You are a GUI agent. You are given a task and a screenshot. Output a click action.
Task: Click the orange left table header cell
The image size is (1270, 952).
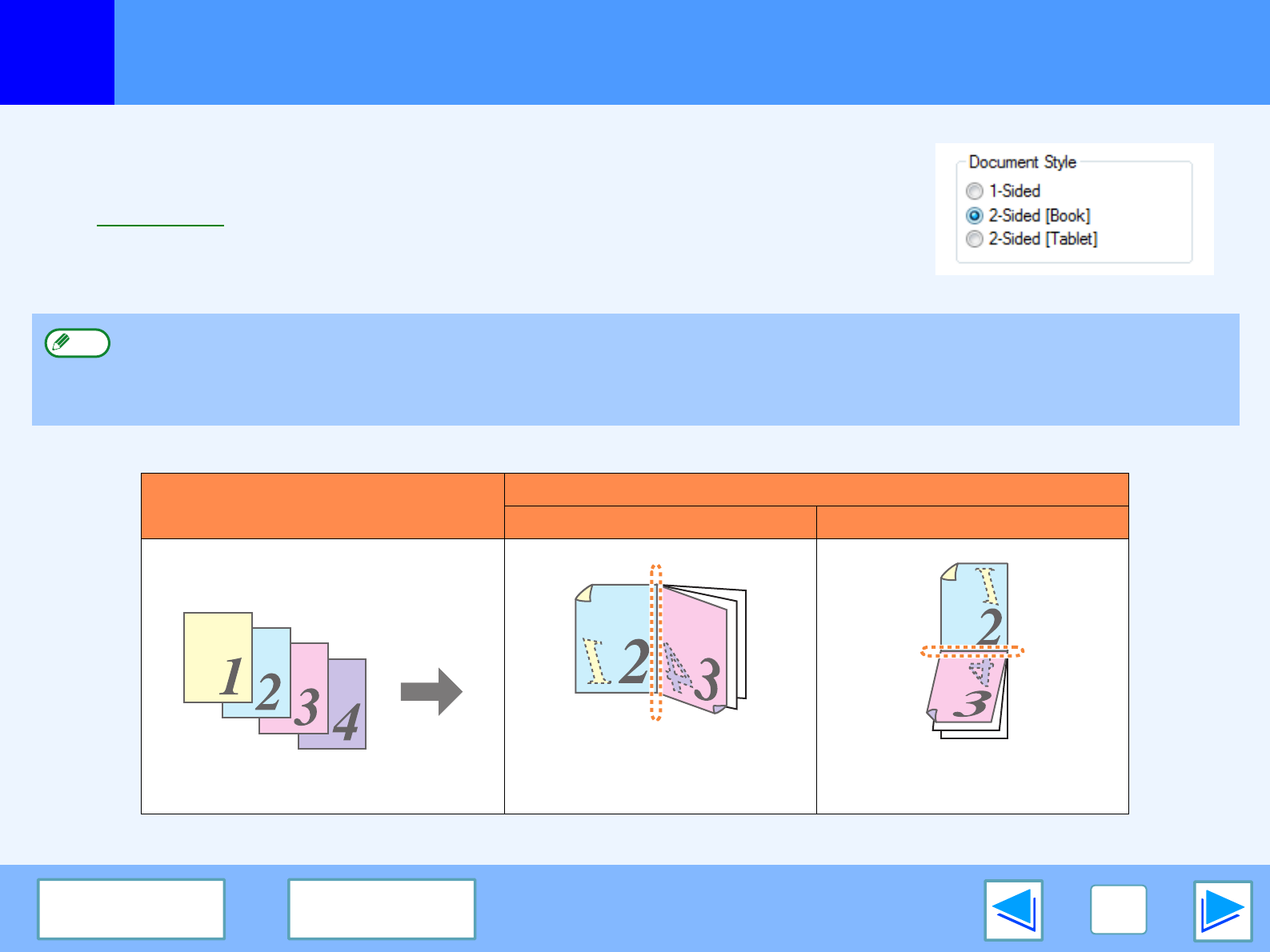323,506
